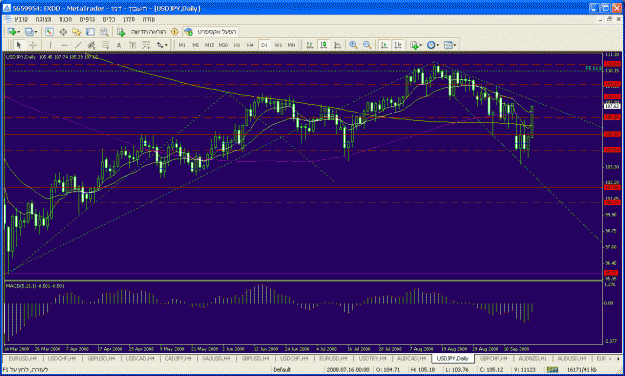The width and height of the screenshot is (625, 376).
Task: Toggle the Data Window icon
Action: pos(63,32)
